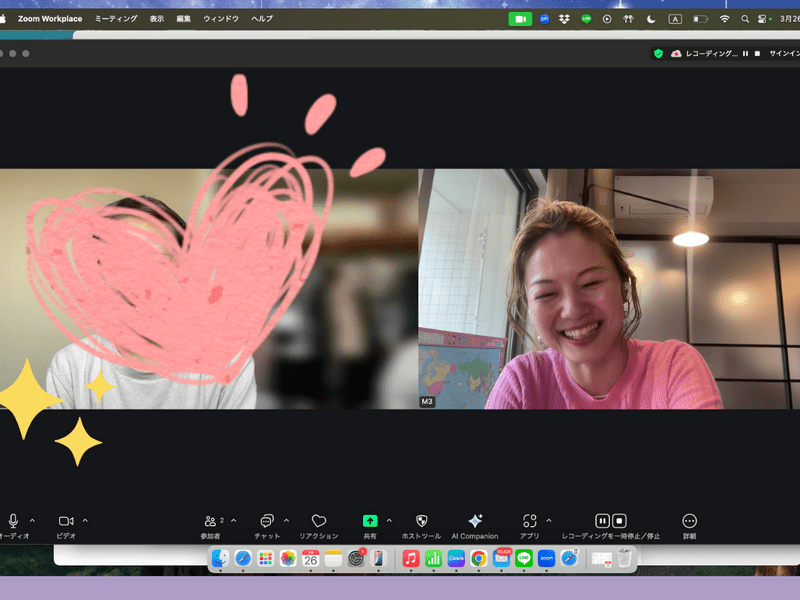Mute the microphone in Zoom toolbar

coord(13,521)
